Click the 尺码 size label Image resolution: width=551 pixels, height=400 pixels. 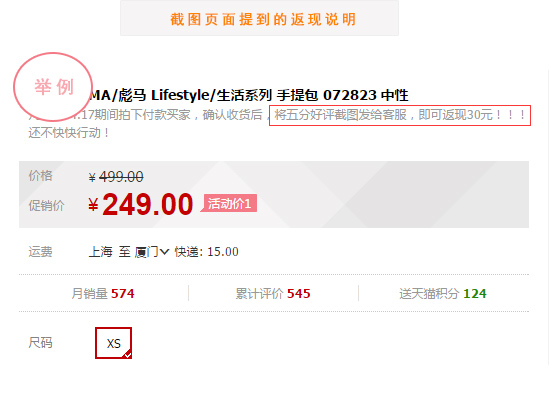pyautogui.click(x=40, y=342)
